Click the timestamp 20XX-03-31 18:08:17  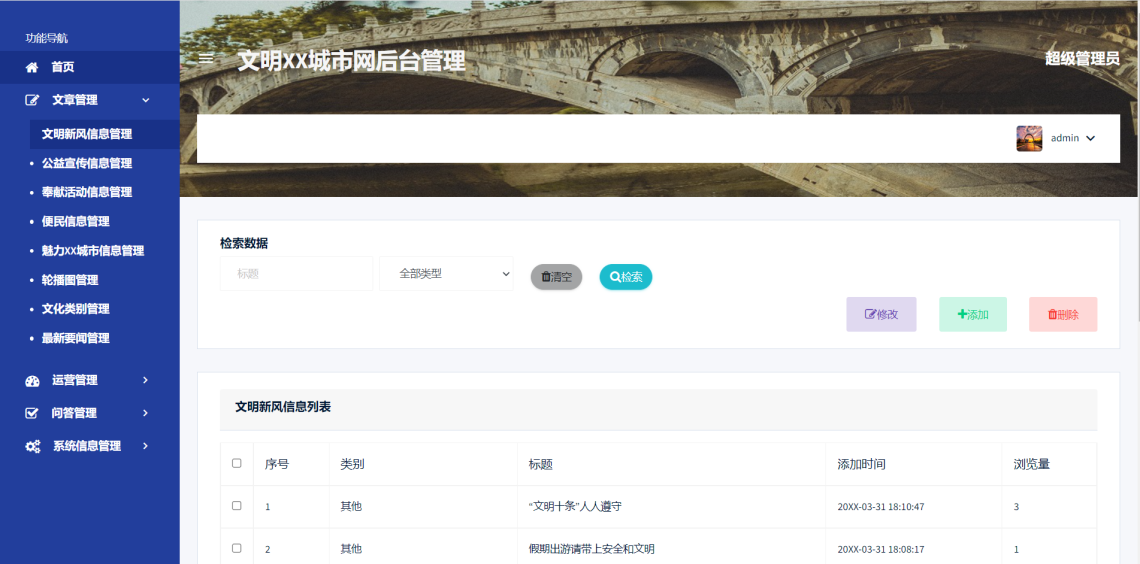coord(880,549)
